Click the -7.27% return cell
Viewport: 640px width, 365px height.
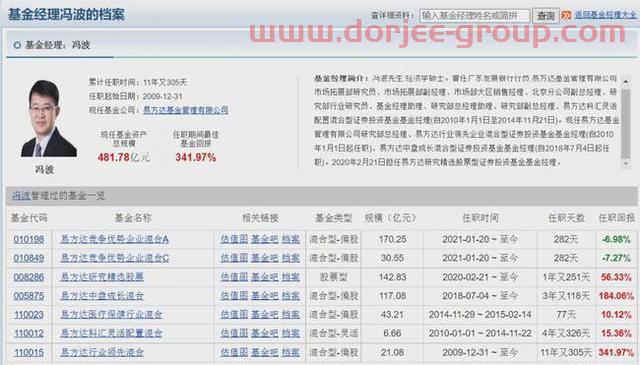click(x=616, y=258)
